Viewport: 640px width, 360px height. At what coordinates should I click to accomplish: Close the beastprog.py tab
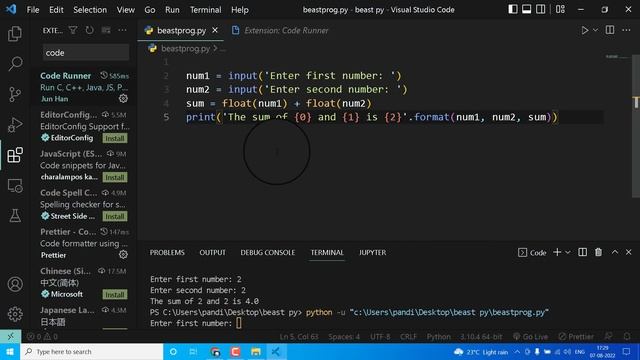point(215,30)
